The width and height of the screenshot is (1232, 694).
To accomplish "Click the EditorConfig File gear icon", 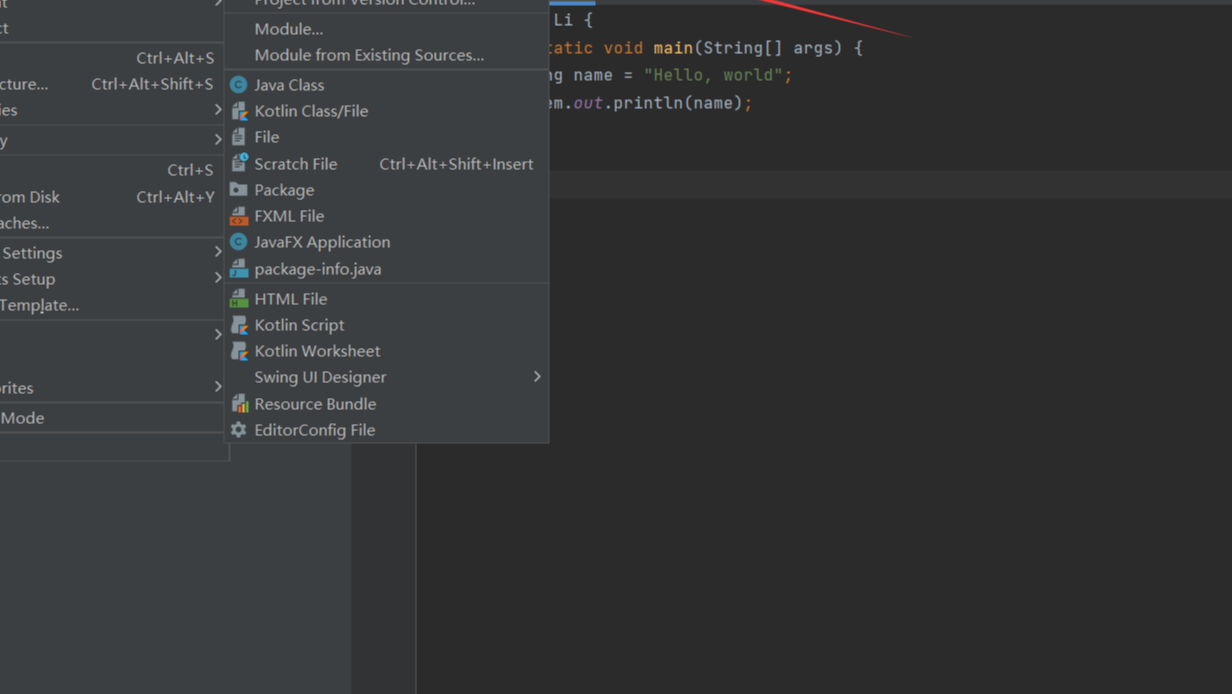I will (239, 430).
